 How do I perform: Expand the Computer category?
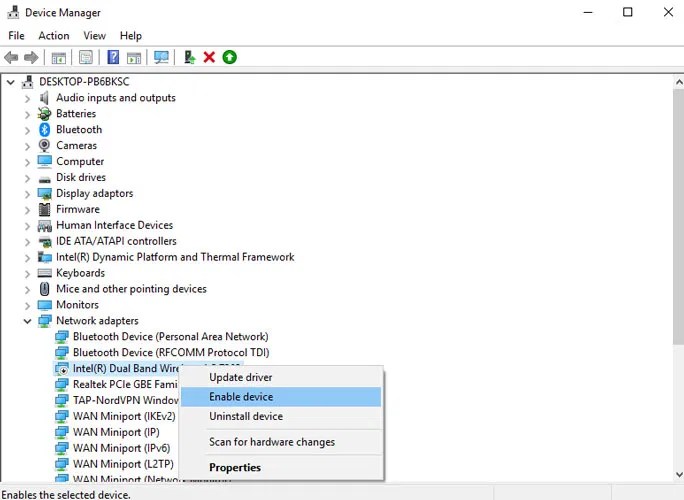point(27,162)
